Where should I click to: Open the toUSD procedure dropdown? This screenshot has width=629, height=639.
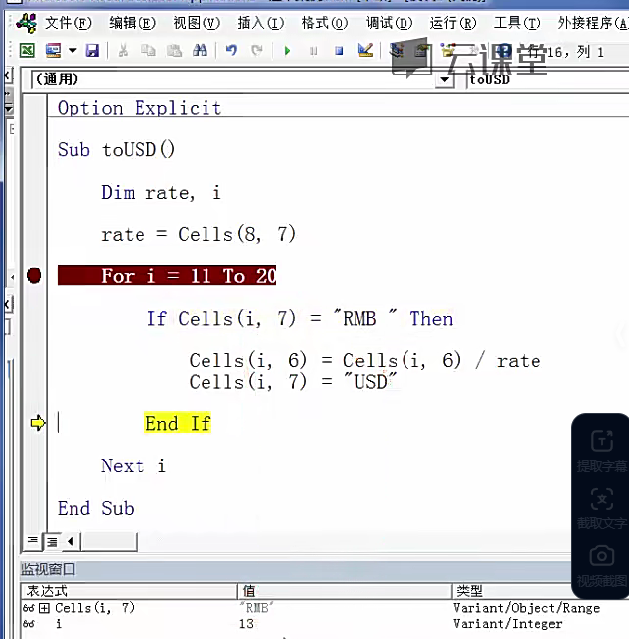pyautogui.click(x=547, y=79)
